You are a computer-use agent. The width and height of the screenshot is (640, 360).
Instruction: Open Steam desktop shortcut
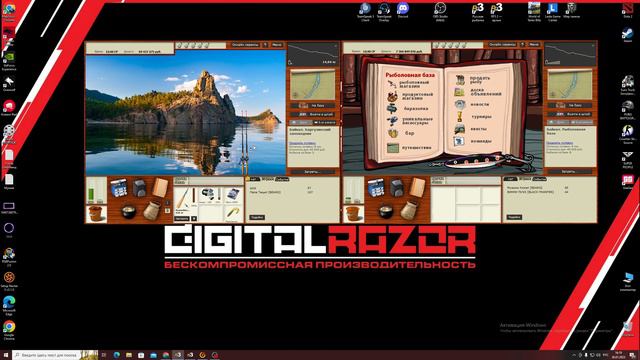(628, 35)
